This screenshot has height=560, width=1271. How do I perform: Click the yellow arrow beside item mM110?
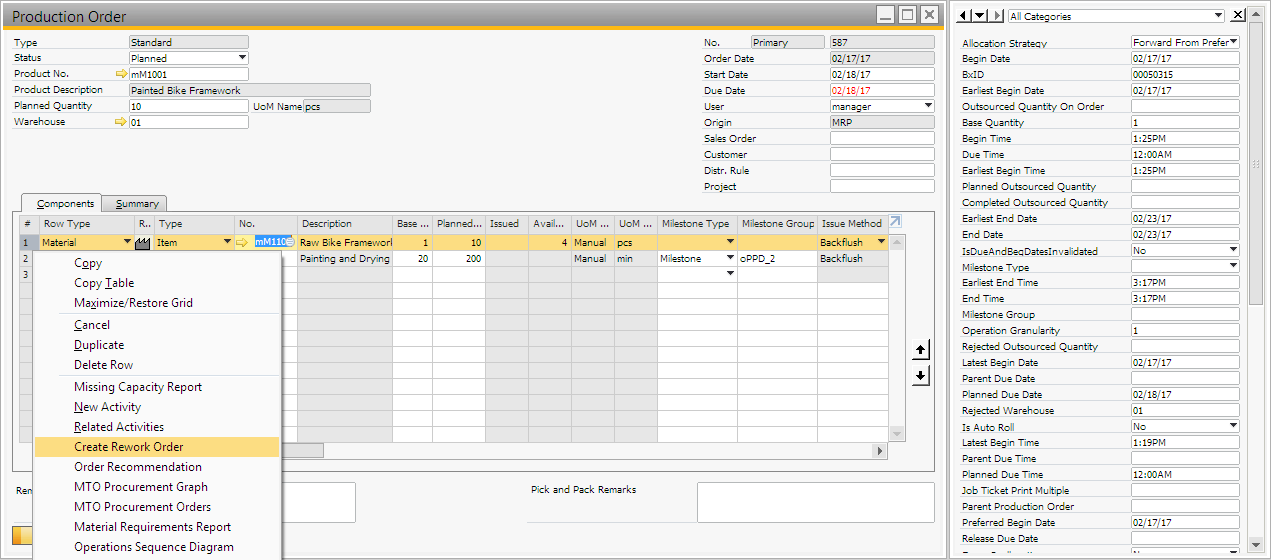pos(243,242)
